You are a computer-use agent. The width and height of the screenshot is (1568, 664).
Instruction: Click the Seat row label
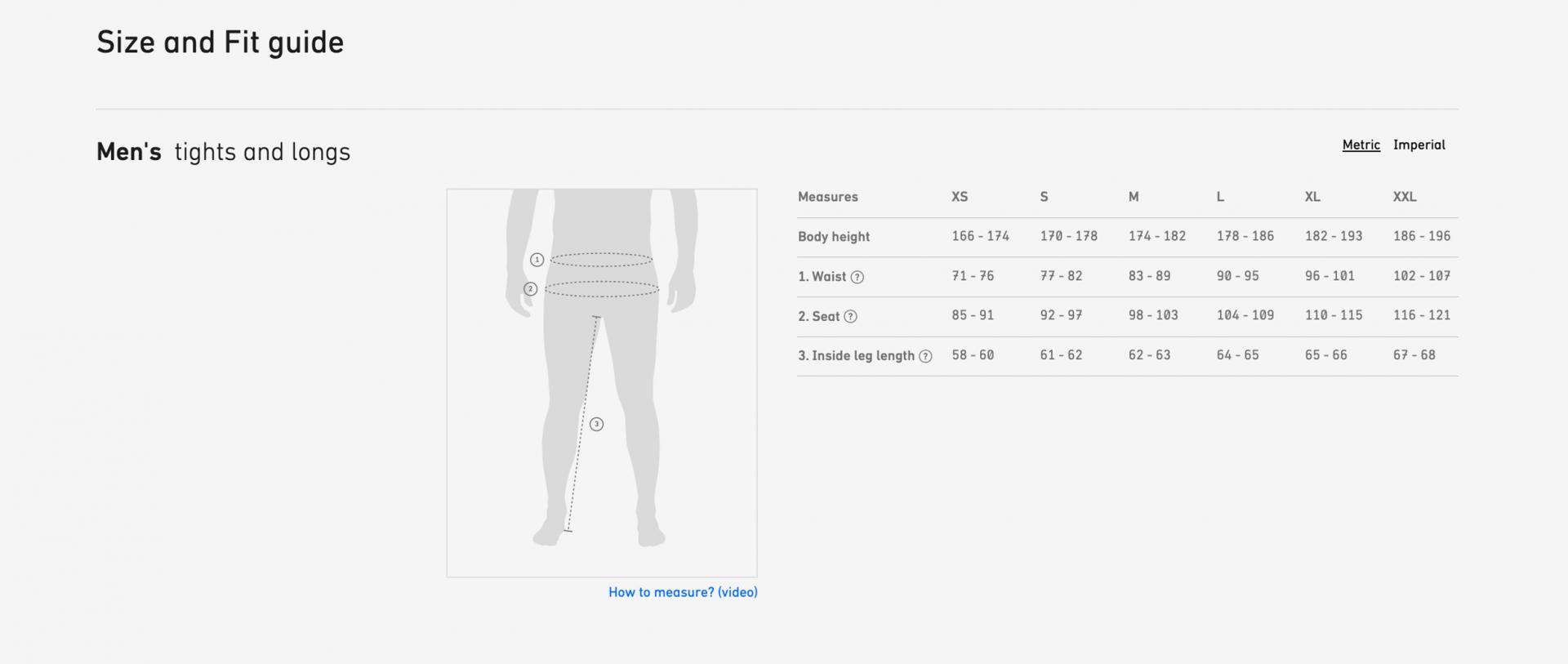819,317
